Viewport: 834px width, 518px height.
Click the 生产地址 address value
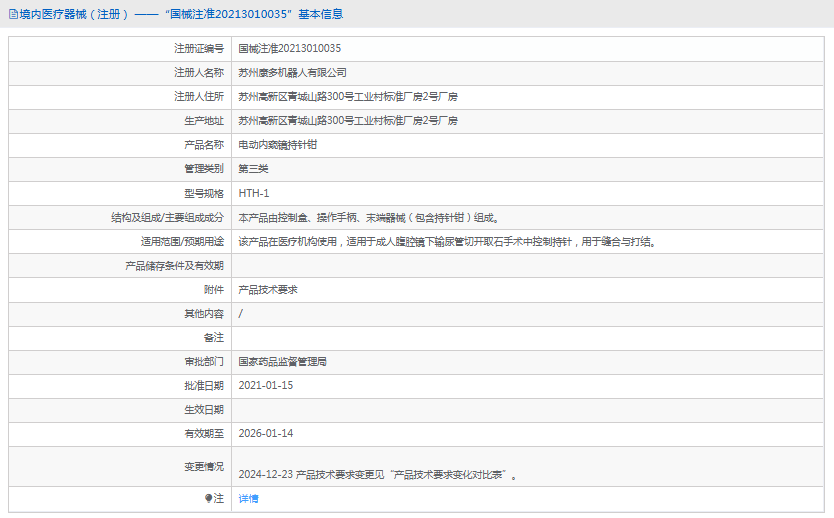[348, 120]
